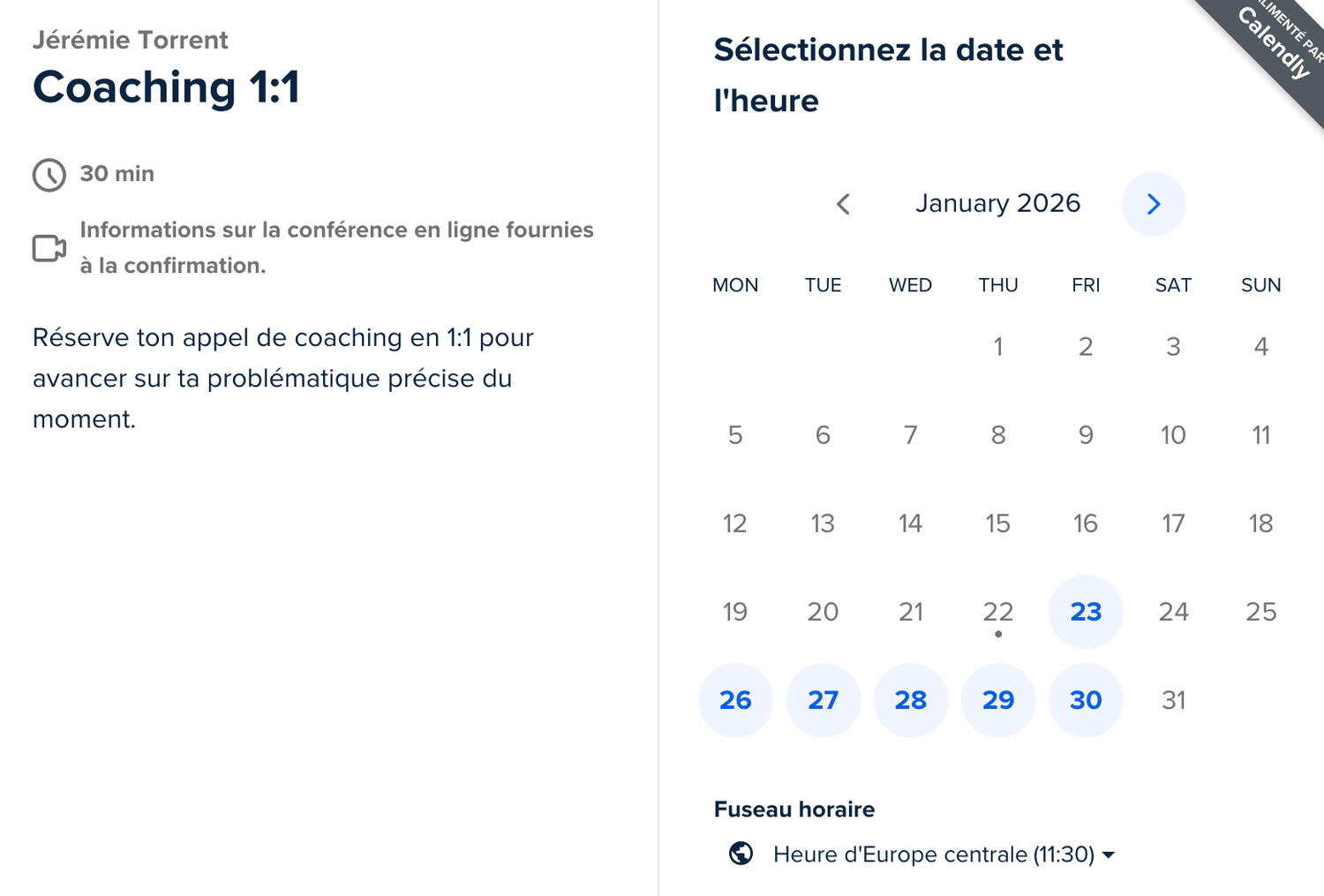Go to next month arrow

coord(1153,204)
